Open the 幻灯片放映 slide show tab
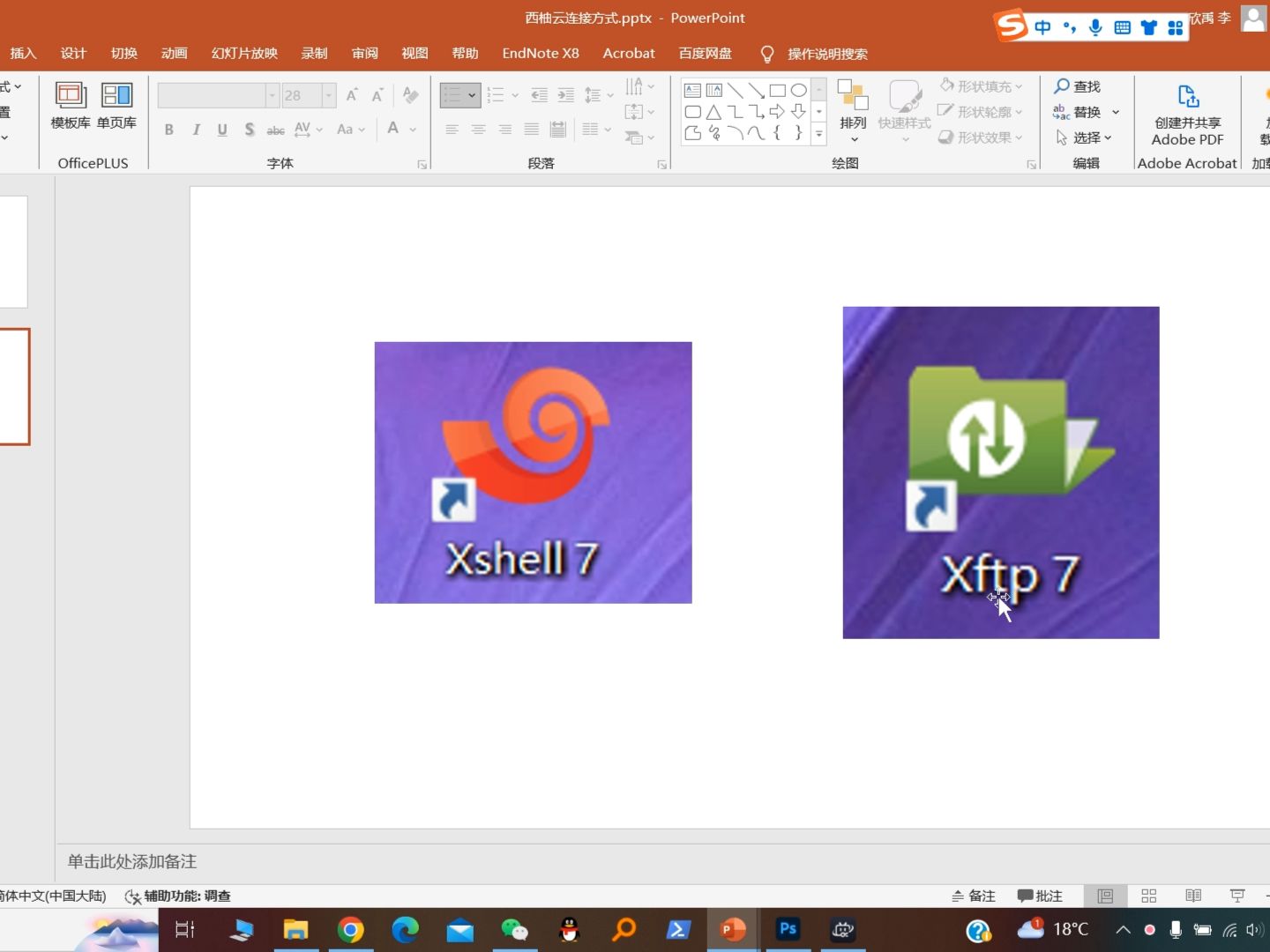The width and height of the screenshot is (1270, 952). coord(244,53)
